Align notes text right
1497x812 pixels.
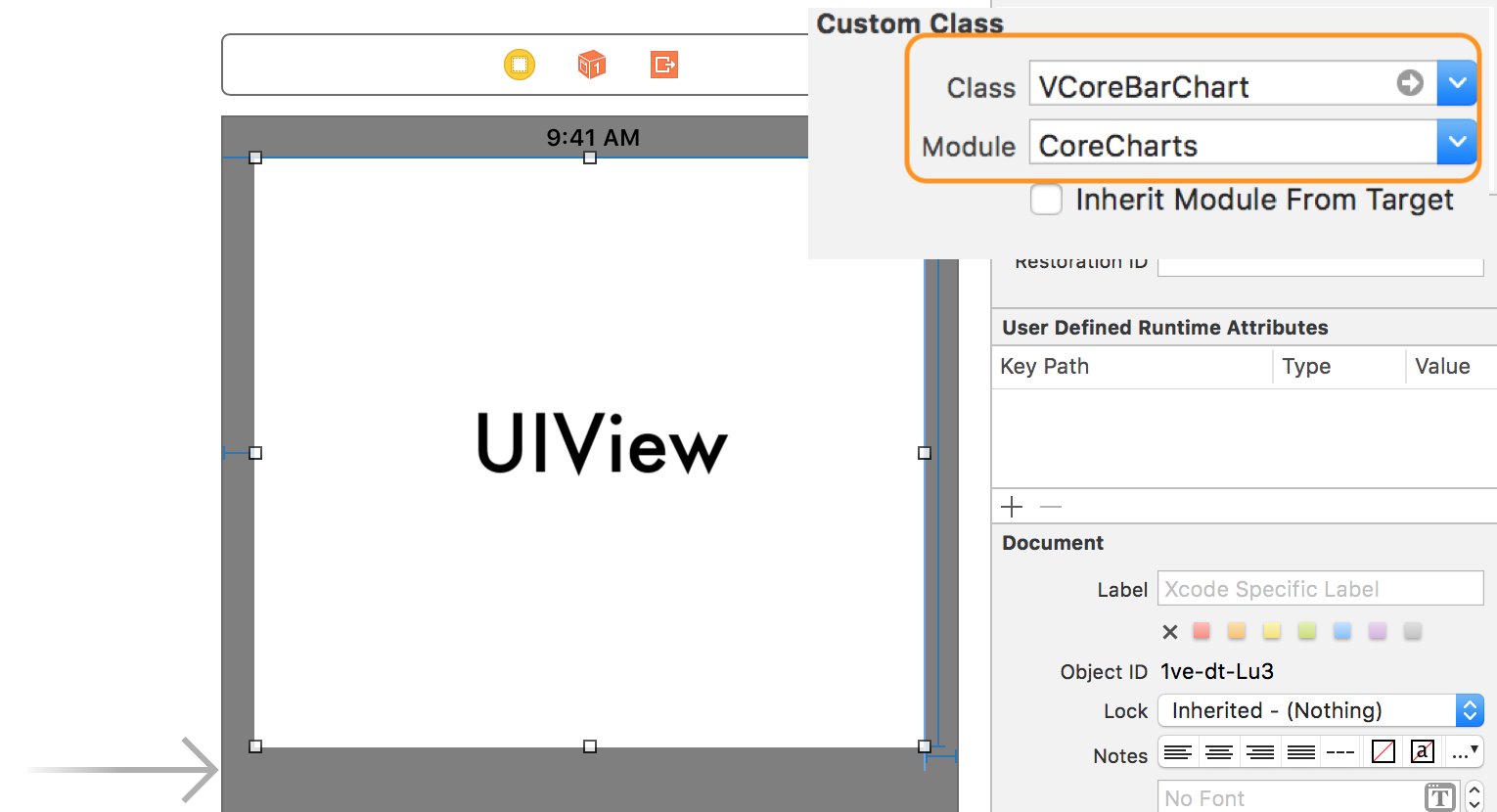[1260, 752]
